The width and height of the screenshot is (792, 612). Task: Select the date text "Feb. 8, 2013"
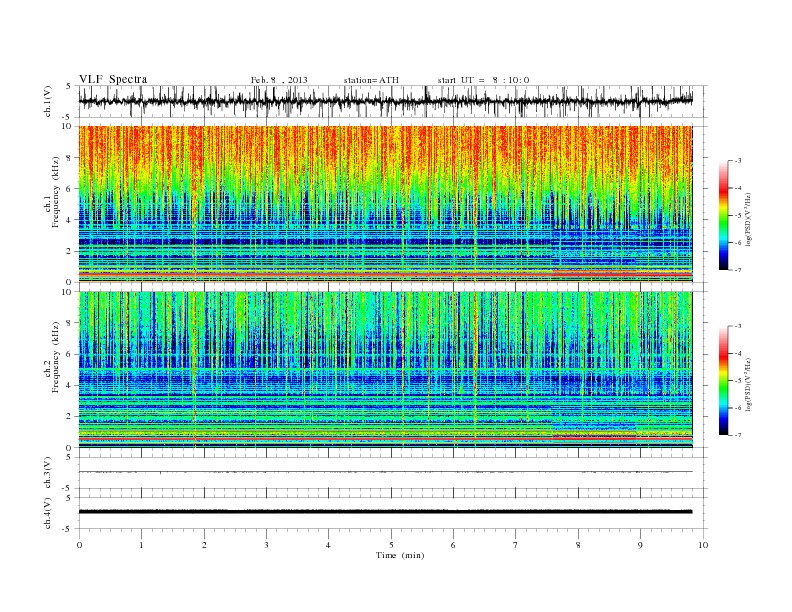pyautogui.click(x=279, y=80)
